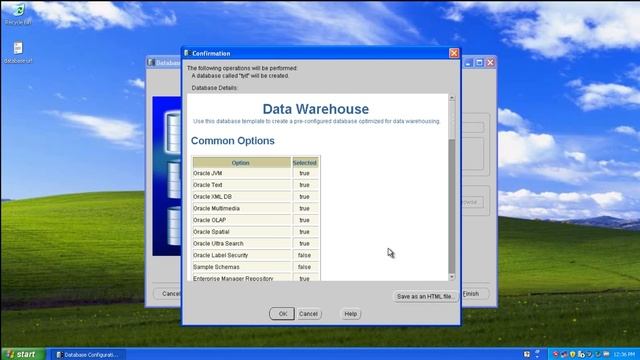
Task: Click the Database Configuration window title icon
Action: [x=151, y=62]
